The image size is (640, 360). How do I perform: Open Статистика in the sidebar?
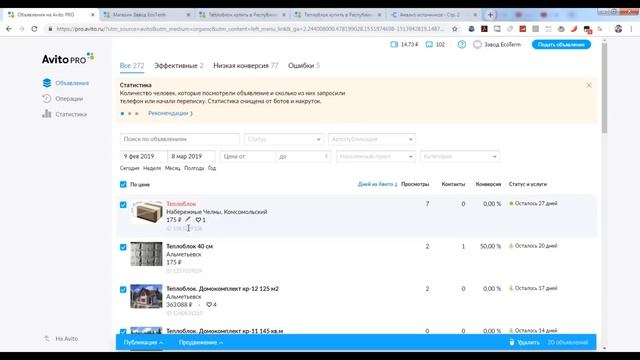[64, 114]
